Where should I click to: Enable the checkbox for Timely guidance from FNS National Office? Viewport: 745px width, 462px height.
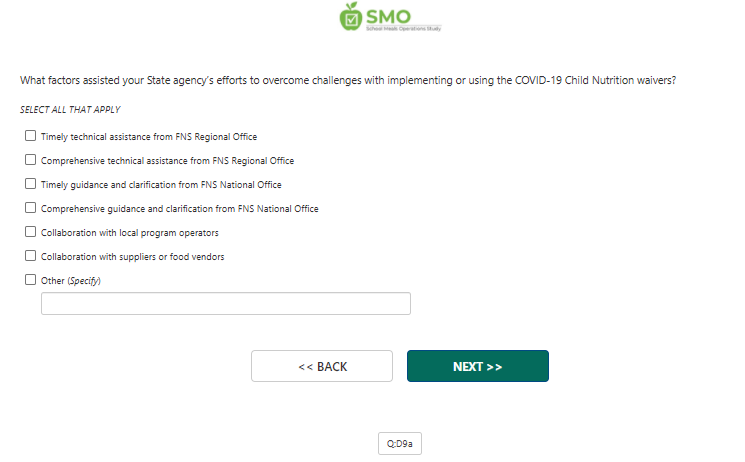click(30, 183)
